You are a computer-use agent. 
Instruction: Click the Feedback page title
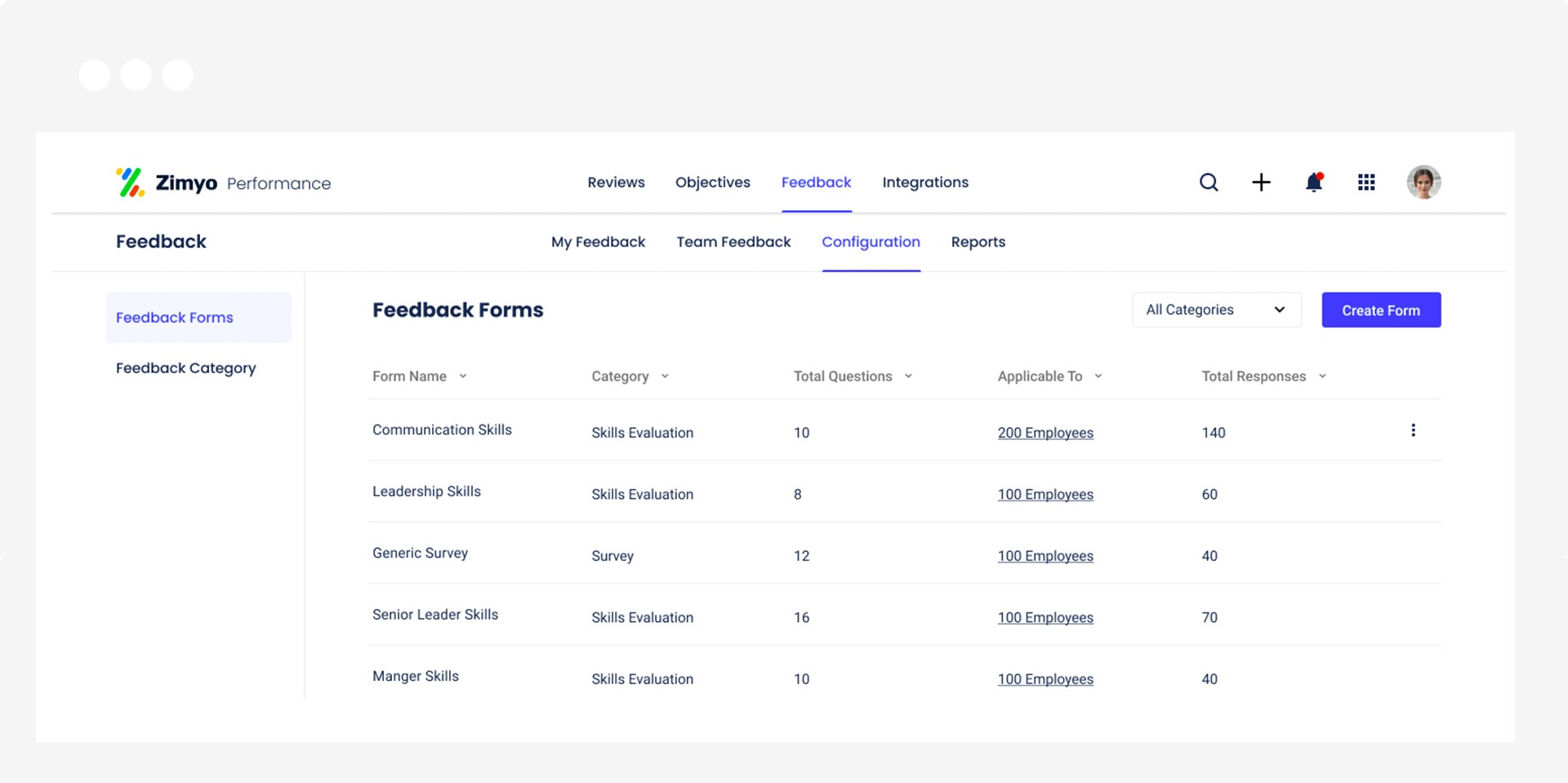[161, 242]
